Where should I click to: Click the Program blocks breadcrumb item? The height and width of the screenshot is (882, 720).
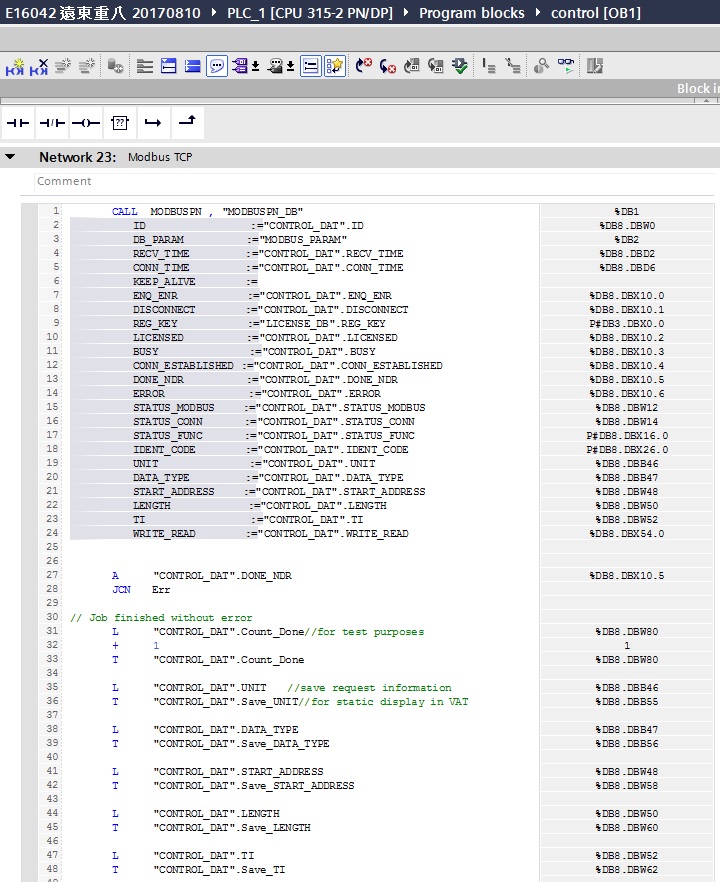[471, 13]
